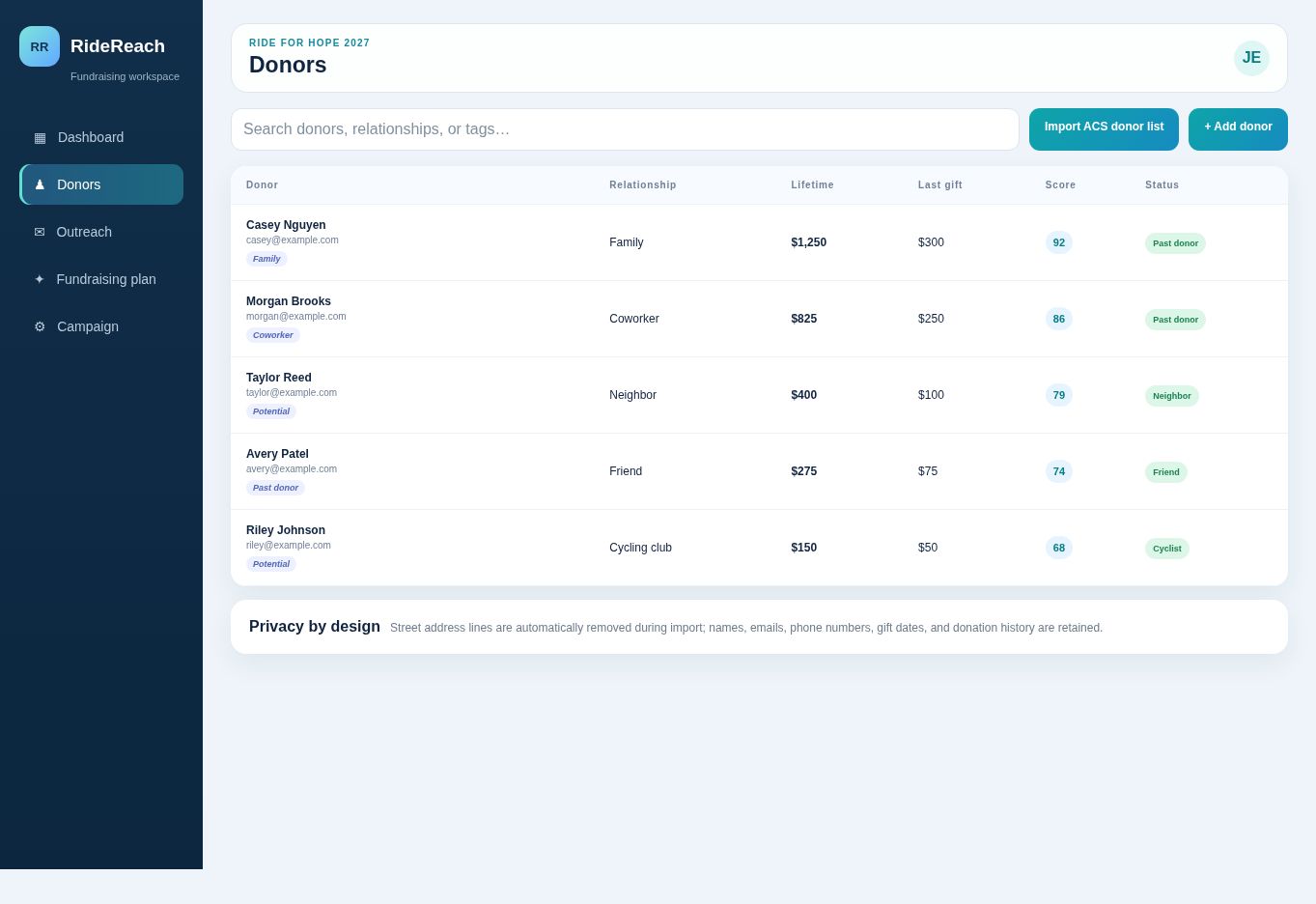
Task: Sort by Lifetime column header
Action: click(812, 185)
